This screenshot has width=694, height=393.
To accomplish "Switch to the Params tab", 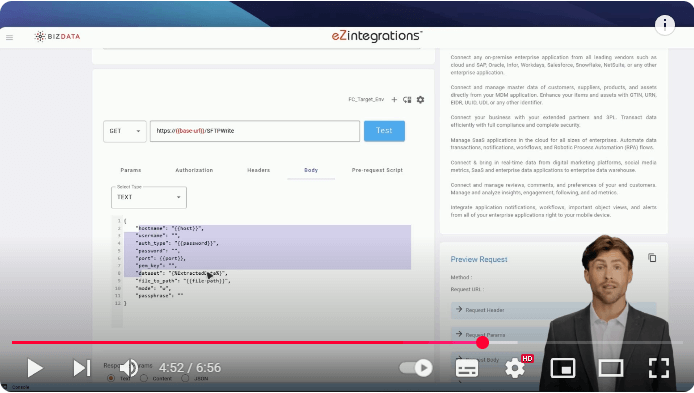I will point(131,170).
